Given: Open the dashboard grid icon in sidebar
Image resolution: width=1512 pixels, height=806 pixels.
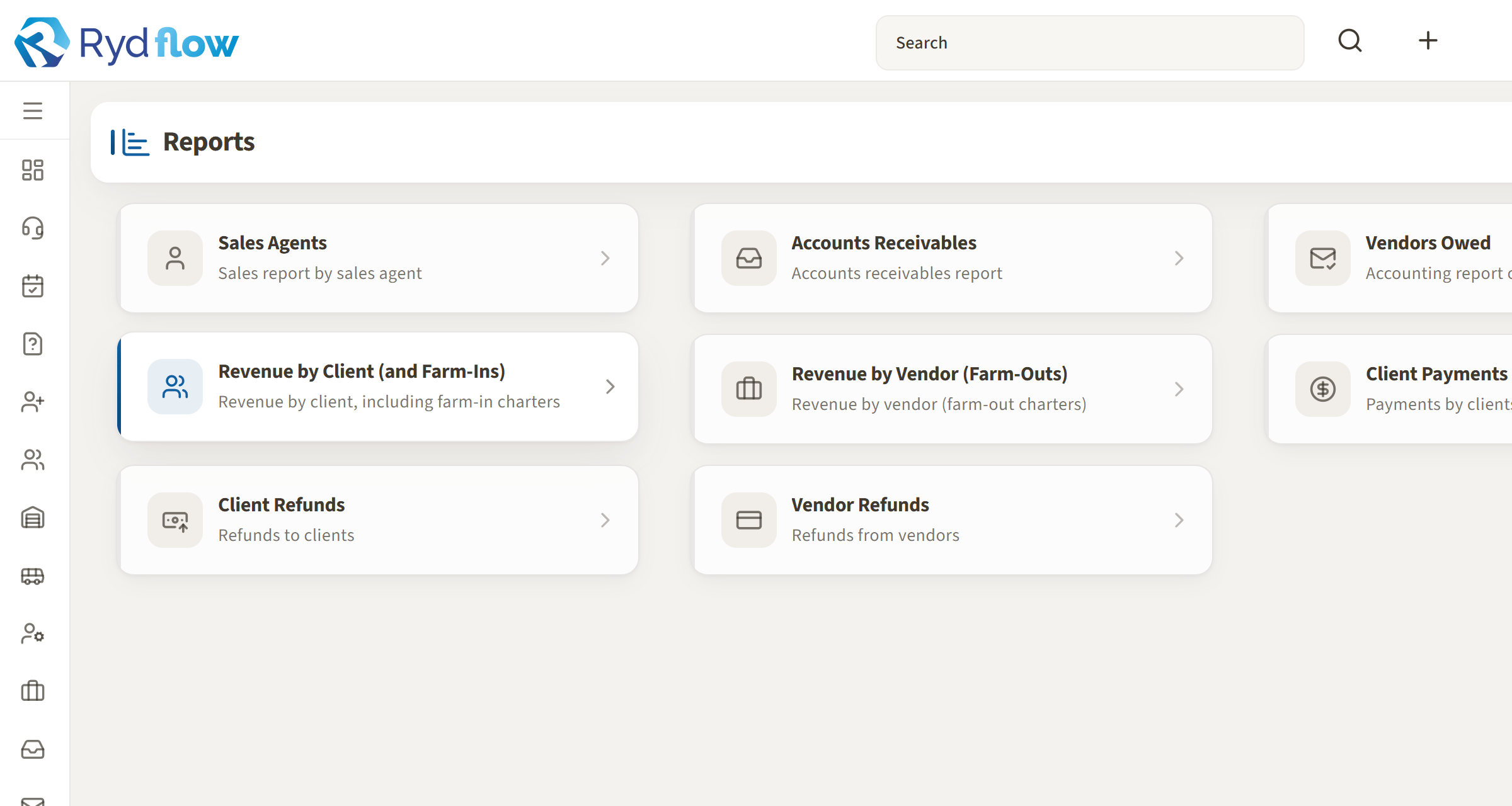Looking at the screenshot, I should click(x=33, y=170).
